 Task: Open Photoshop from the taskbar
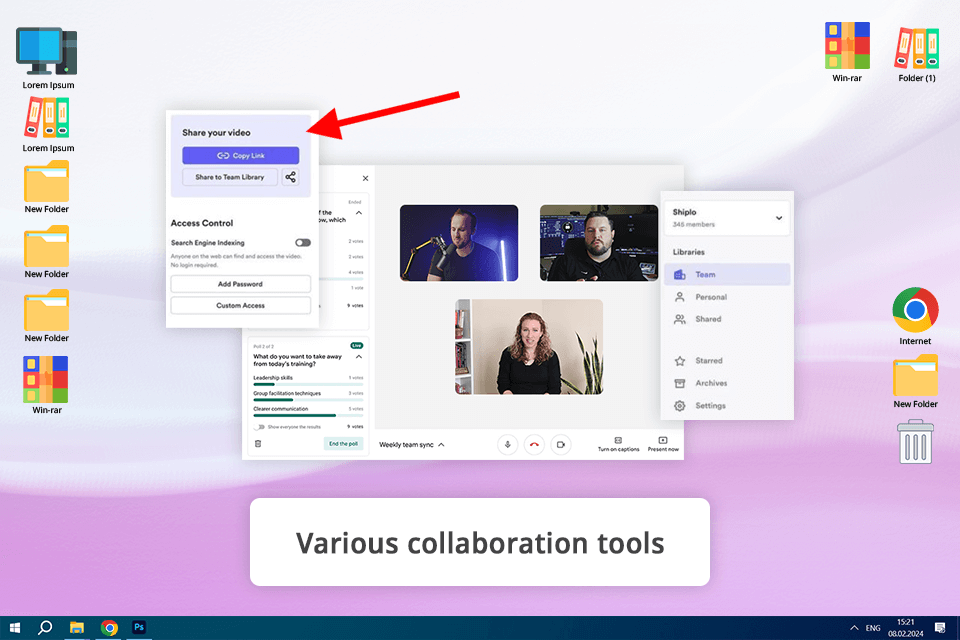pyautogui.click(x=139, y=628)
